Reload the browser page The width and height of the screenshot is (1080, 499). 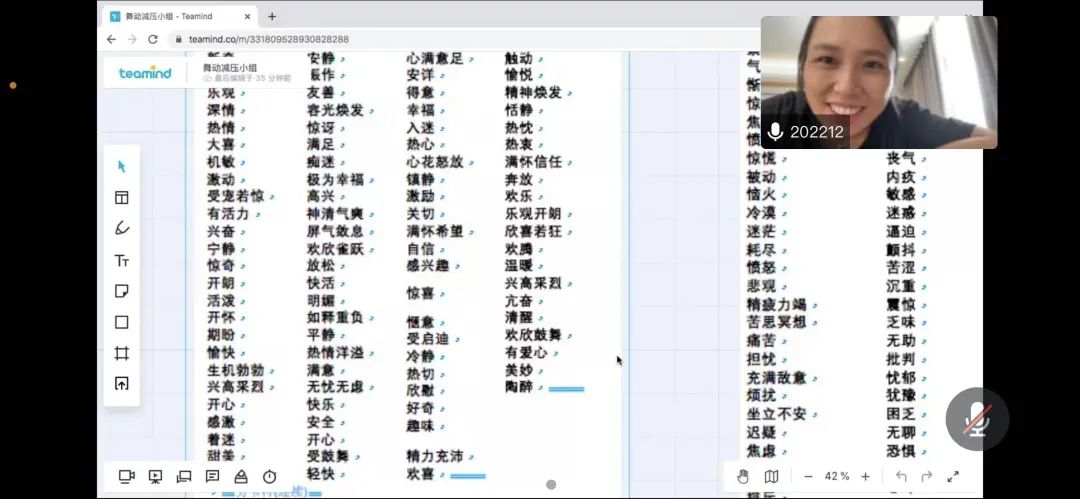(x=153, y=39)
